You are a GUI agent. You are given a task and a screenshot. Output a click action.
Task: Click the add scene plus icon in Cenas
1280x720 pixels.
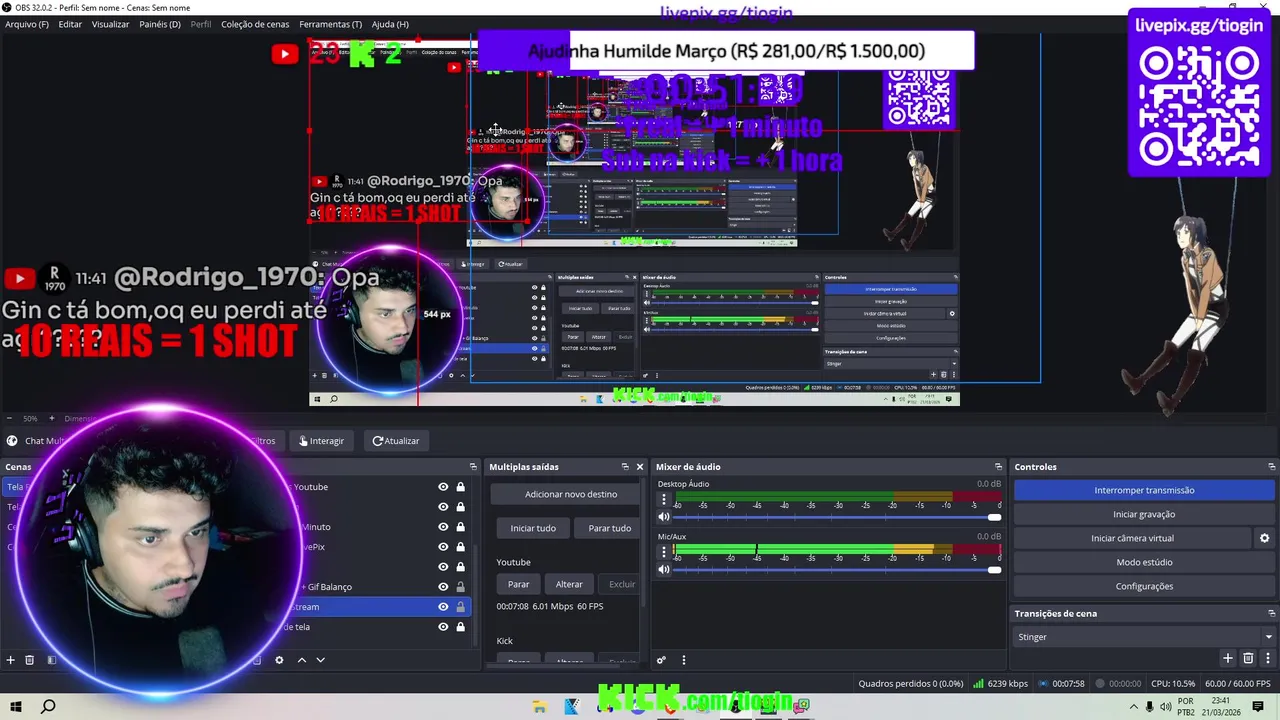point(11,660)
